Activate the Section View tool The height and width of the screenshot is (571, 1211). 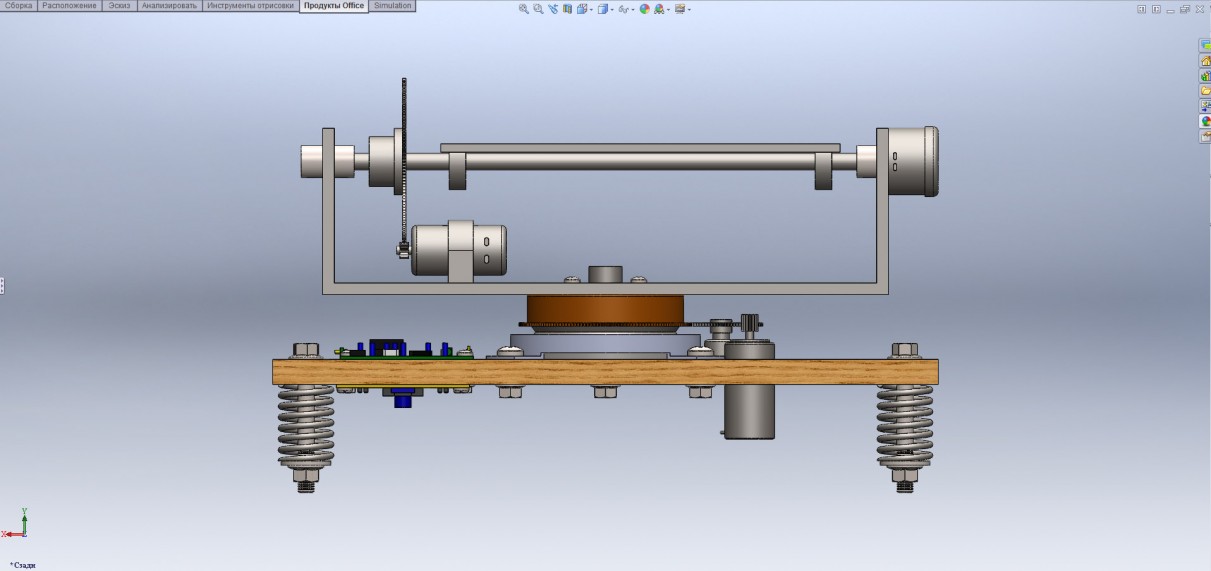click(x=567, y=9)
